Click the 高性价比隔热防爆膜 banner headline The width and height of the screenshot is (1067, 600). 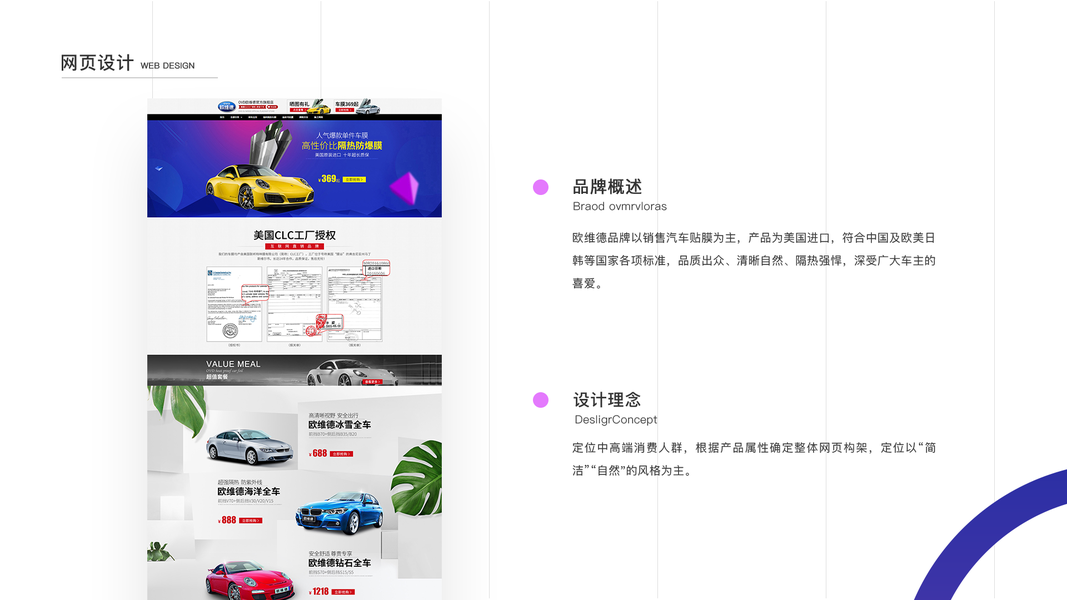(342, 146)
